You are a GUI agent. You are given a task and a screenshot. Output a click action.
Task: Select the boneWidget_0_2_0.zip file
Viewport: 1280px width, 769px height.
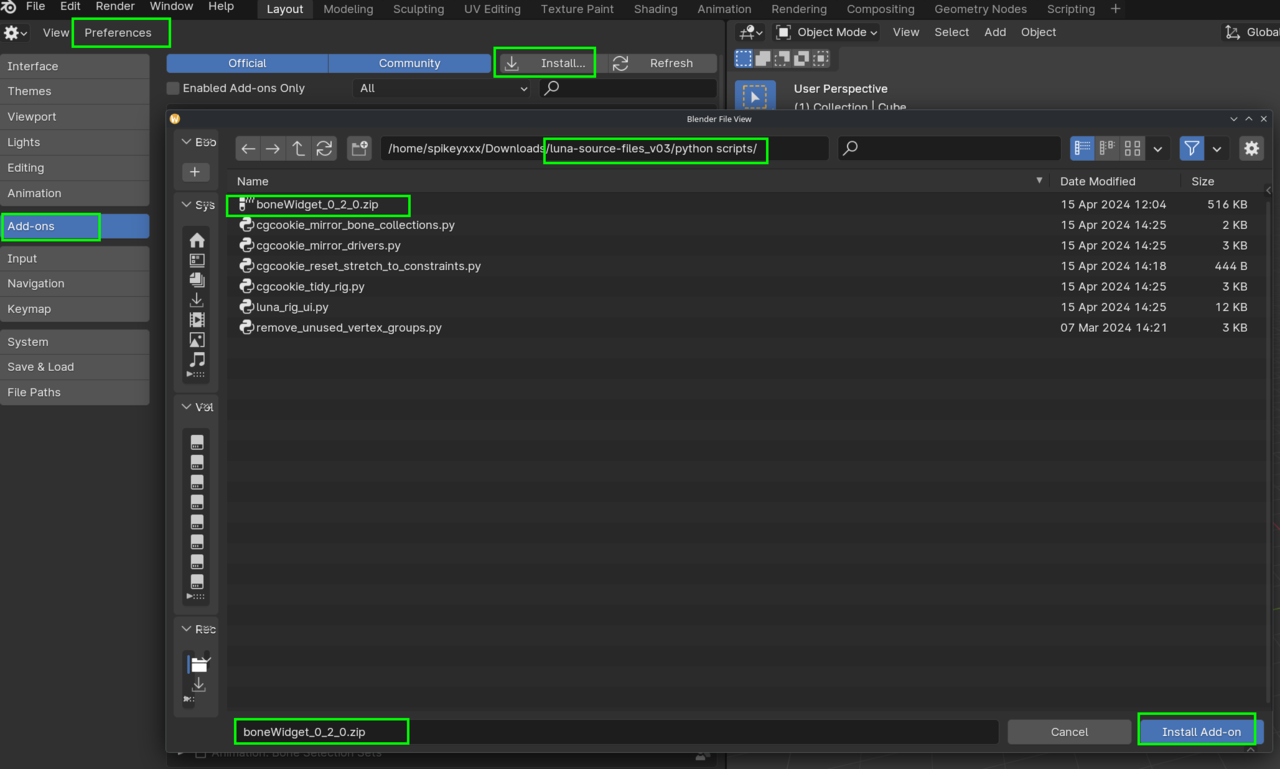click(317, 205)
